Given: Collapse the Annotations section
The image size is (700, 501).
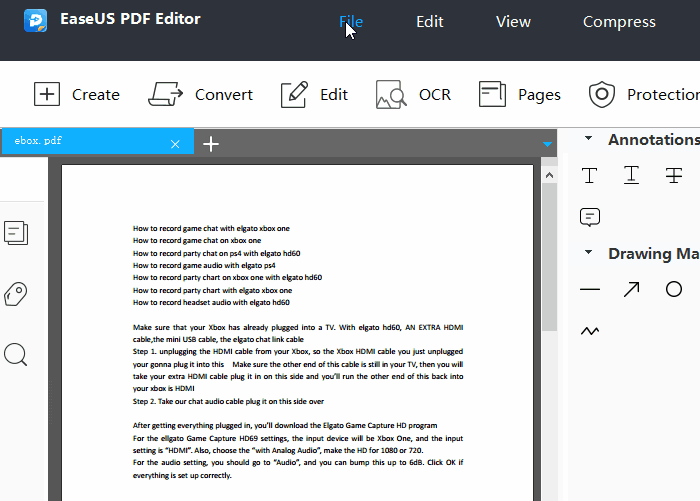Looking at the screenshot, I should 588,138.
